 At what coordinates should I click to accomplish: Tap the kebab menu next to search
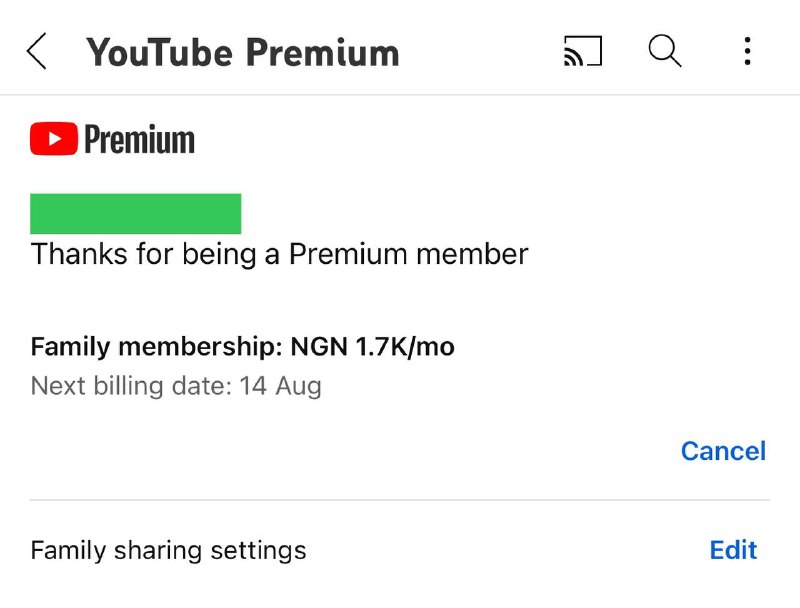point(747,52)
